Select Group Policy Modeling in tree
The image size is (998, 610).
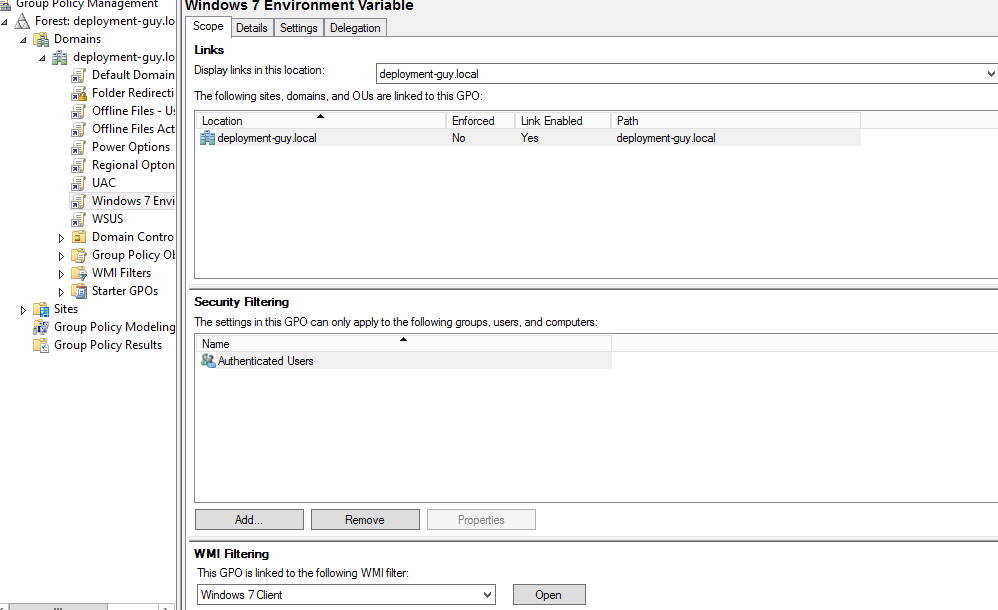[x=115, y=327]
